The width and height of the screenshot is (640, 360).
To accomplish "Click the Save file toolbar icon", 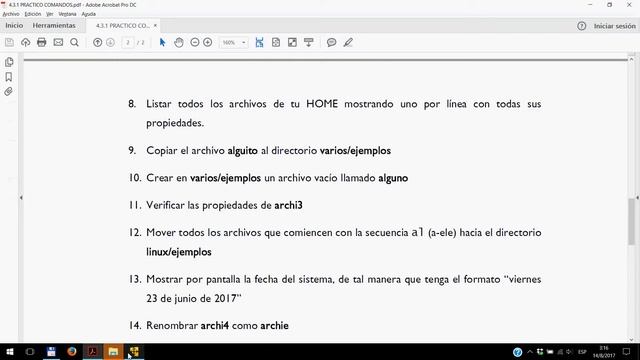I will (9, 42).
